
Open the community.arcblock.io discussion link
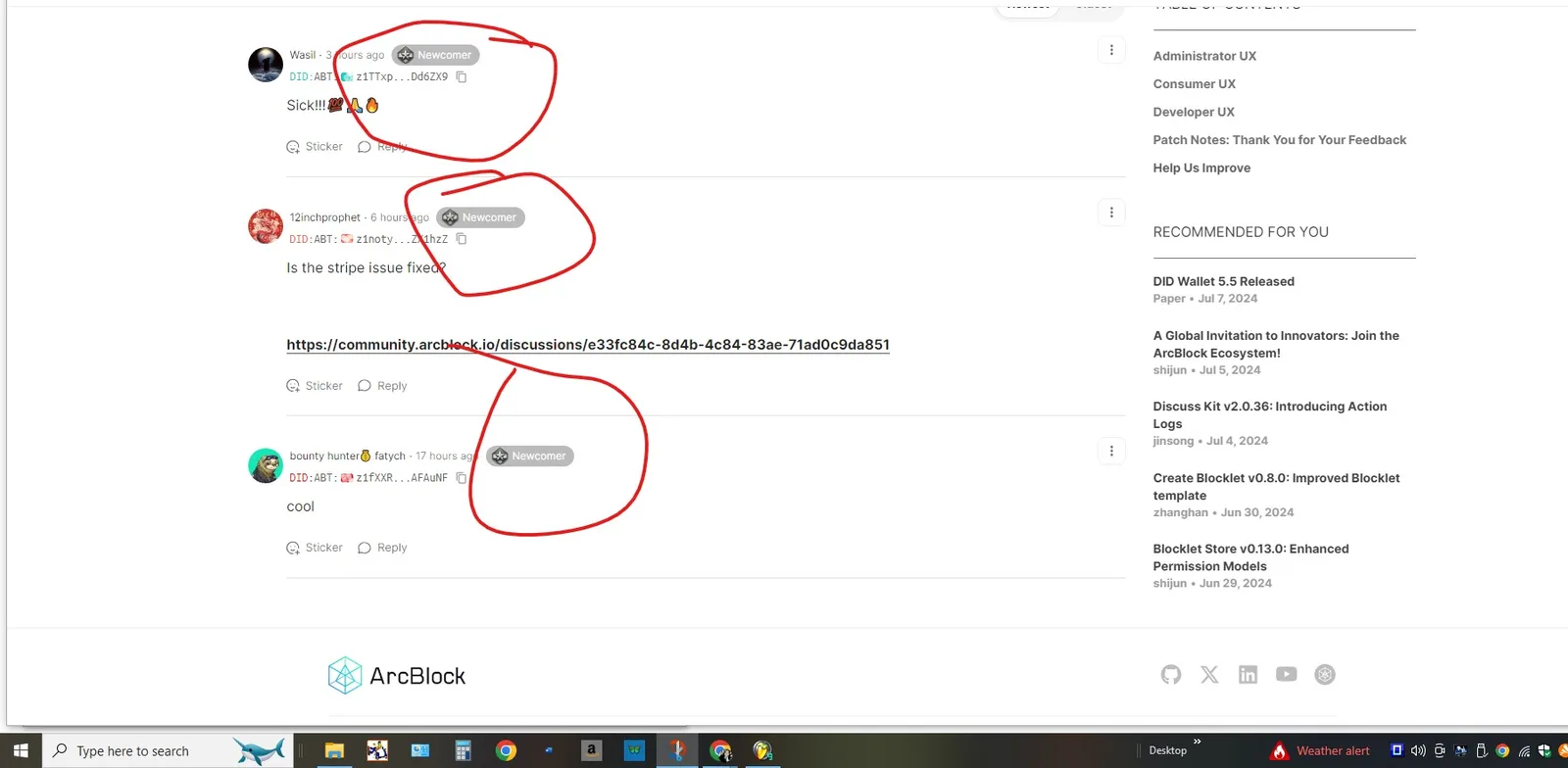pos(588,345)
